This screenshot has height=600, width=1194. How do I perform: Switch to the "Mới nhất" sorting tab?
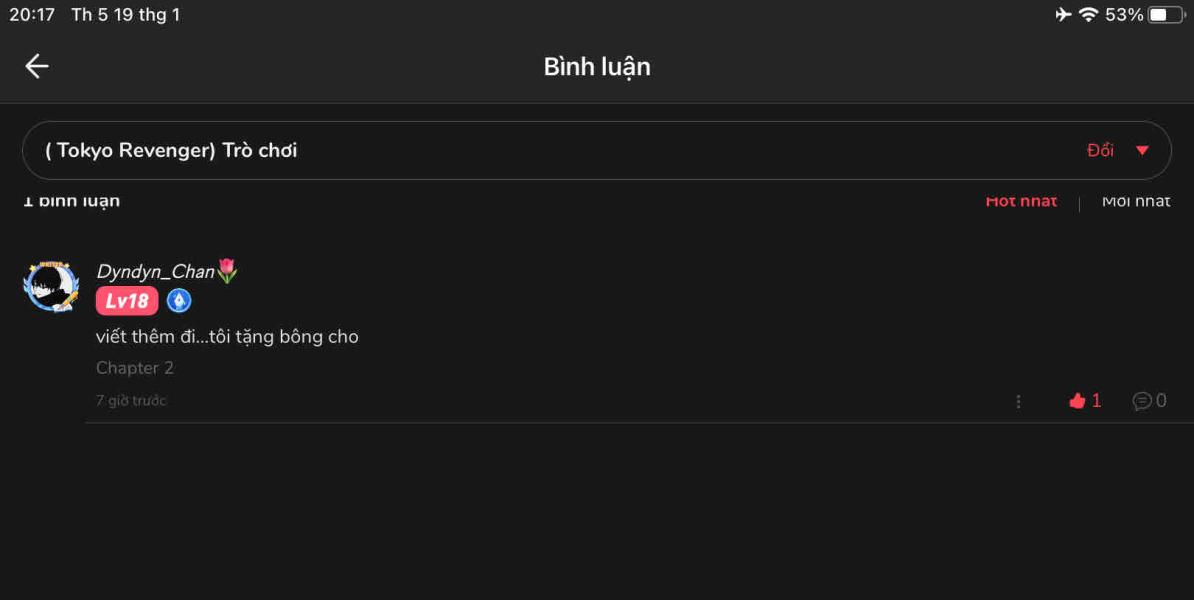(1136, 201)
